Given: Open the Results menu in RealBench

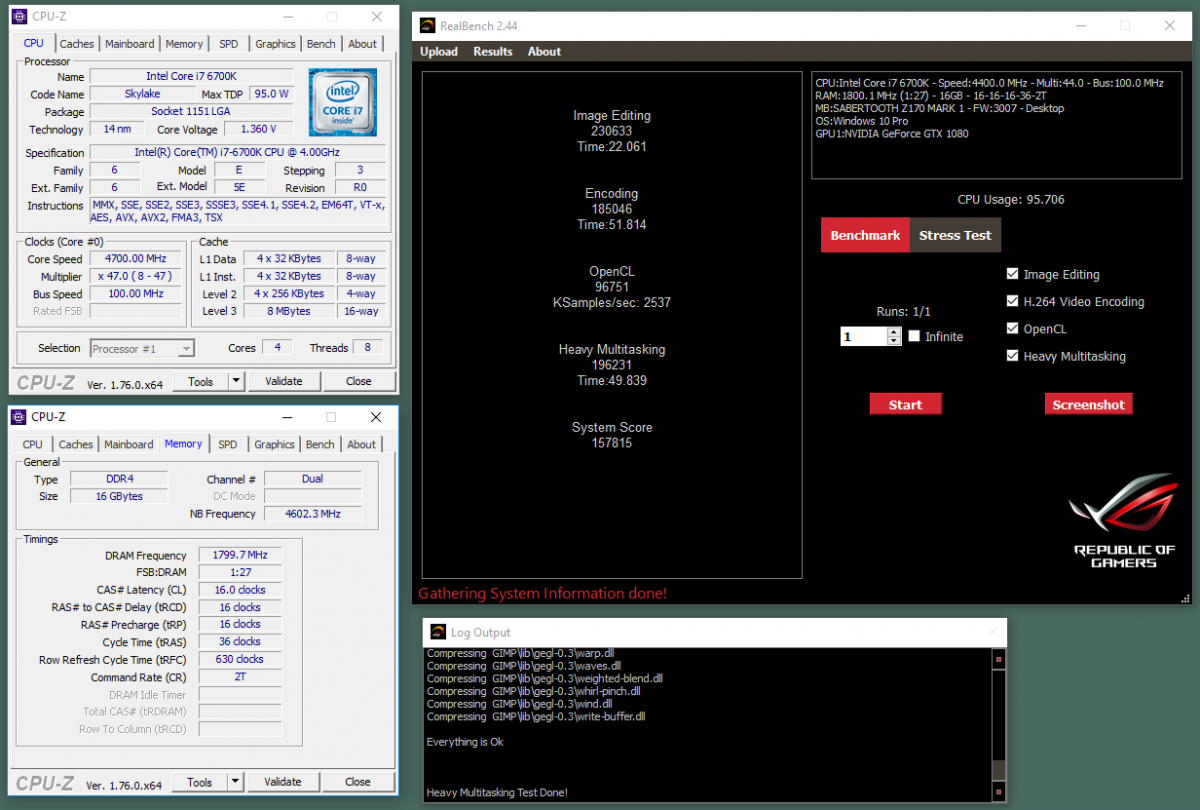Looking at the screenshot, I should pyautogui.click(x=493, y=52).
